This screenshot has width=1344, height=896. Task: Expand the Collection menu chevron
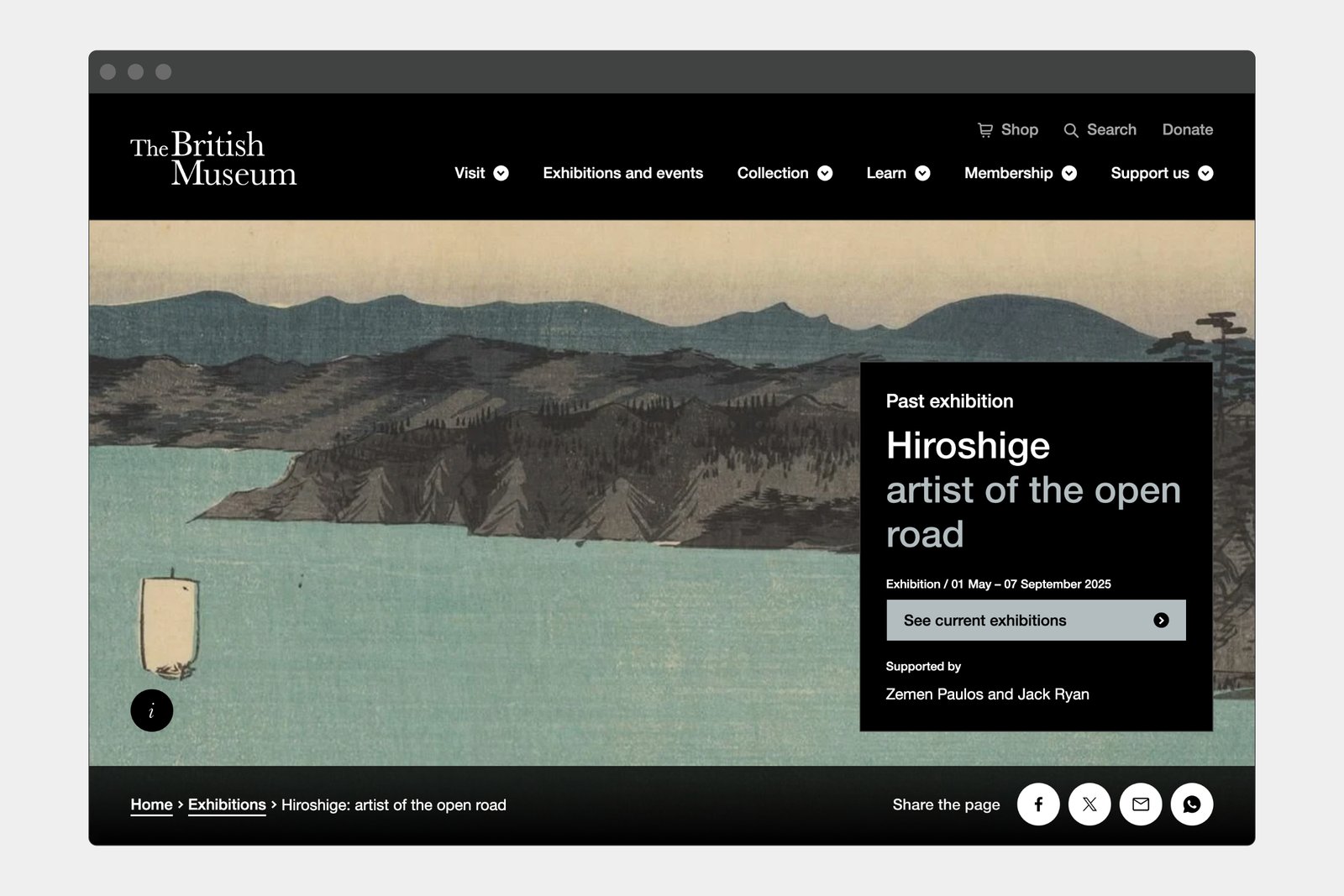[825, 173]
